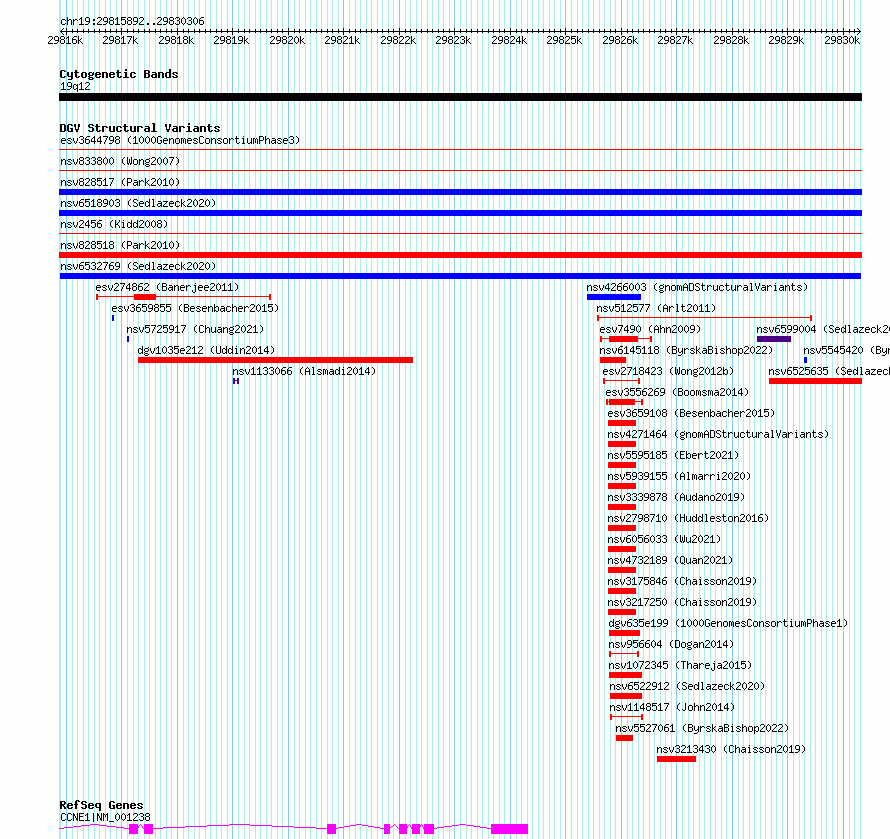Click the nsv6056033 (Wu2021) variant label
The height and width of the screenshot is (839, 890).
tap(664, 539)
